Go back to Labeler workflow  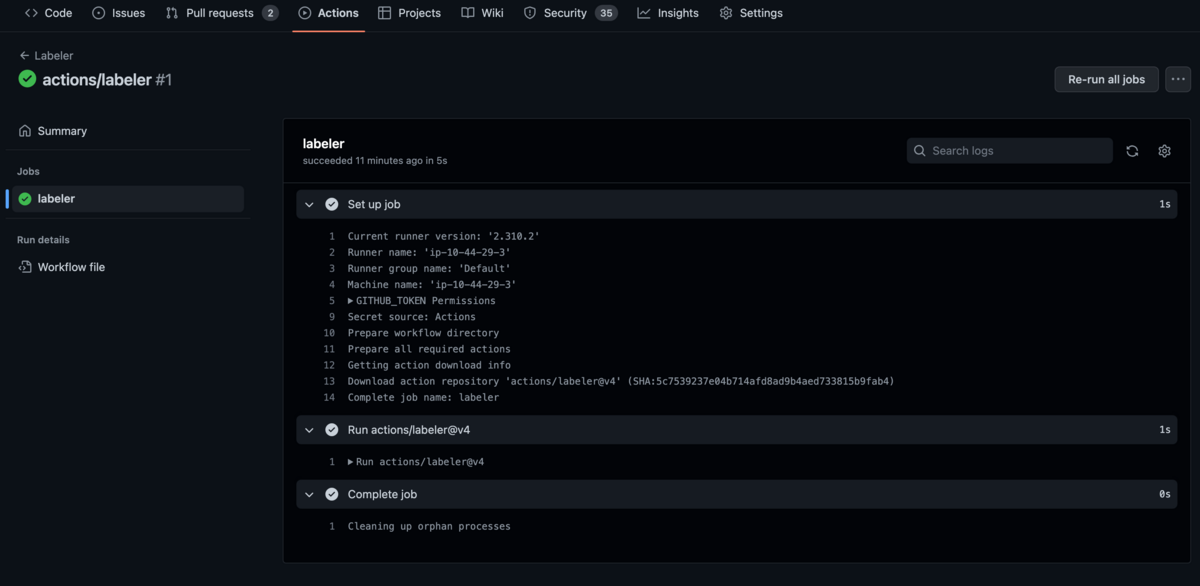pyautogui.click(x=46, y=56)
